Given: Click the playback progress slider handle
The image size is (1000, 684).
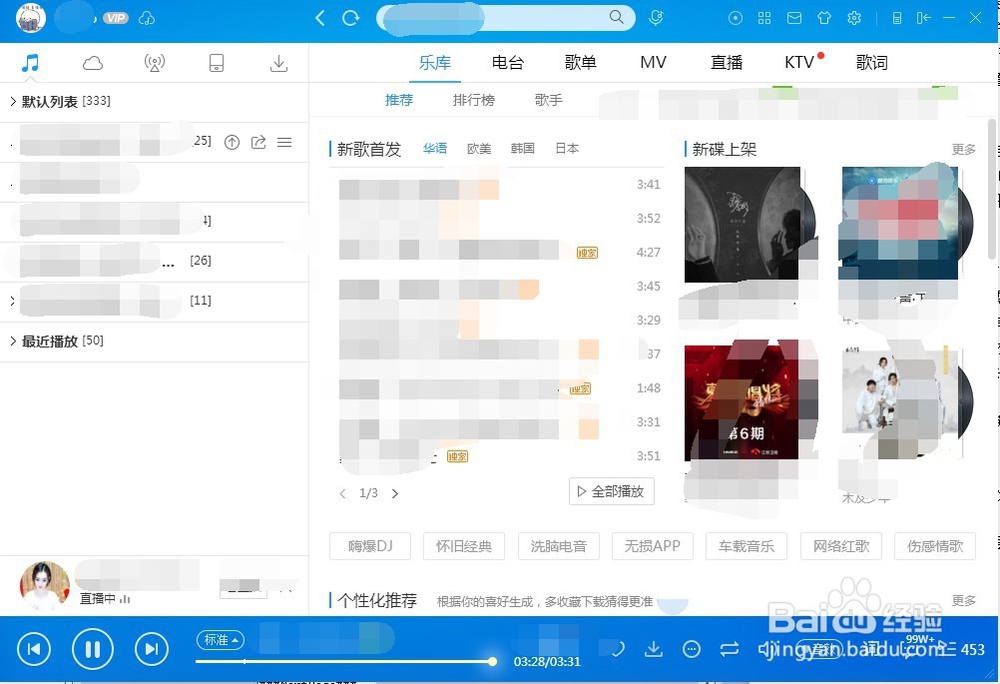Looking at the screenshot, I should click(x=492, y=662).
